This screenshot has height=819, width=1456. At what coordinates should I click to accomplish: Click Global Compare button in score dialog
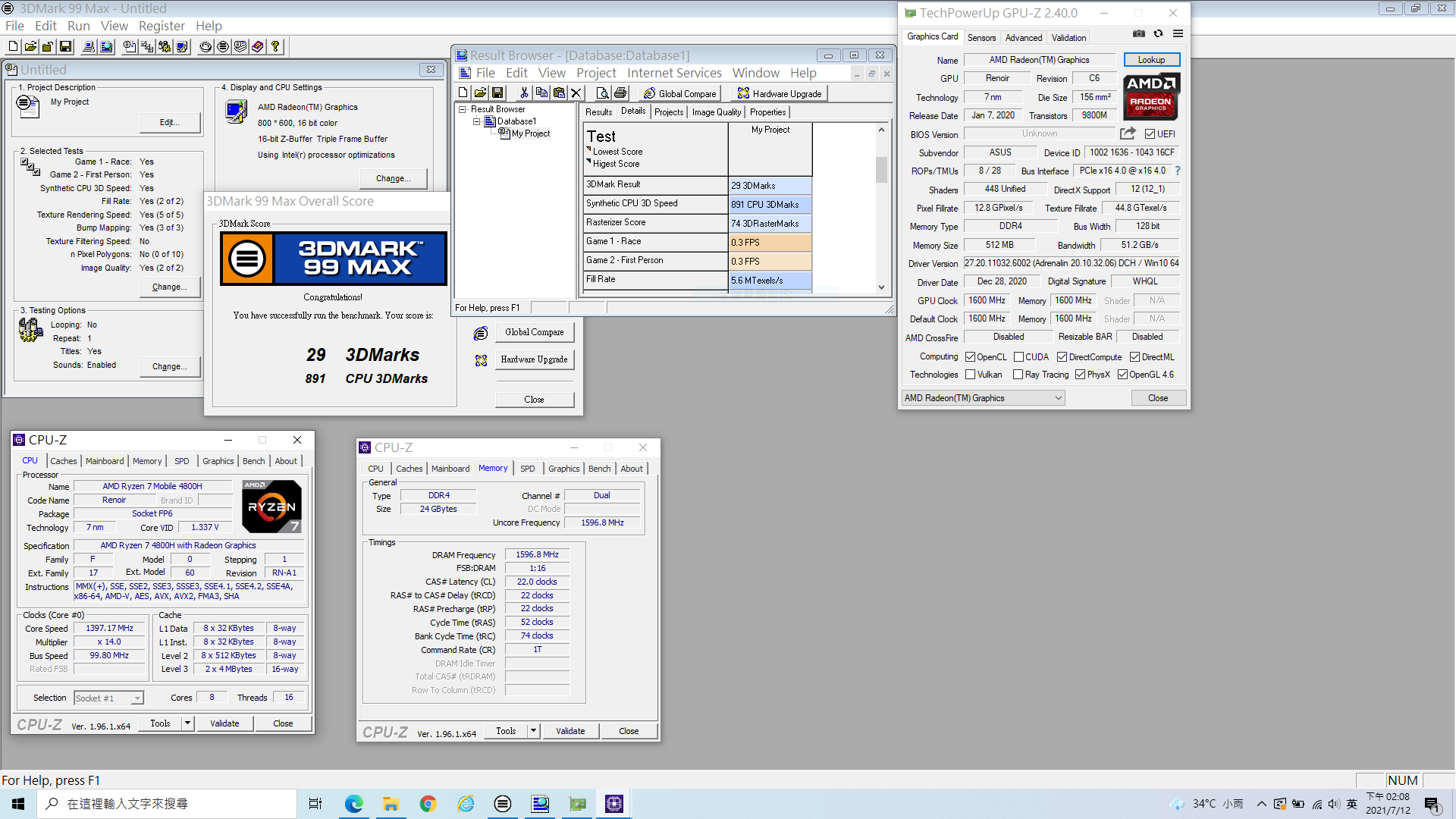tap(535, 332)
